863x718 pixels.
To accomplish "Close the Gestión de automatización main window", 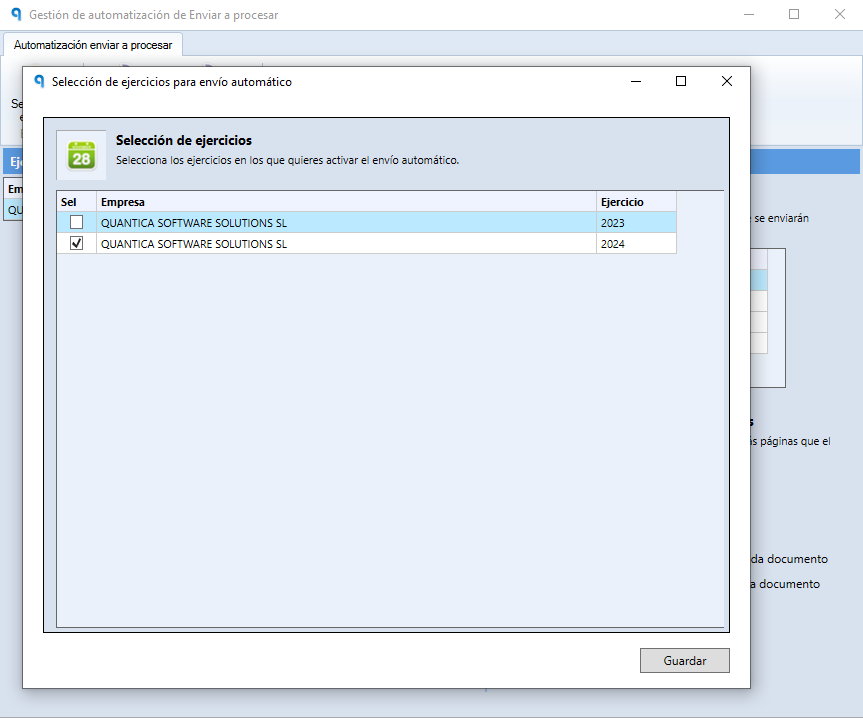I will (x=839, y=14).
